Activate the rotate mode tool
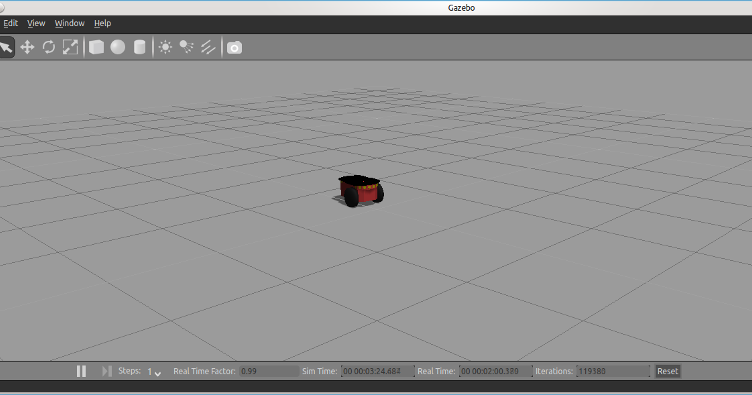Viewport: 752px width, 395px height. [x=48, y=47]
